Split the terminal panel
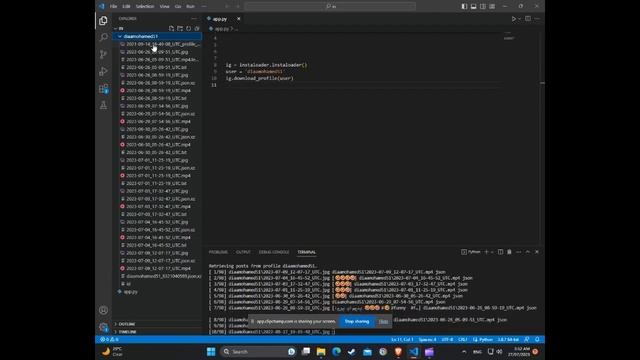Image resolution: width=640 pixels, height=360 pixels. [x=500, y=252]
